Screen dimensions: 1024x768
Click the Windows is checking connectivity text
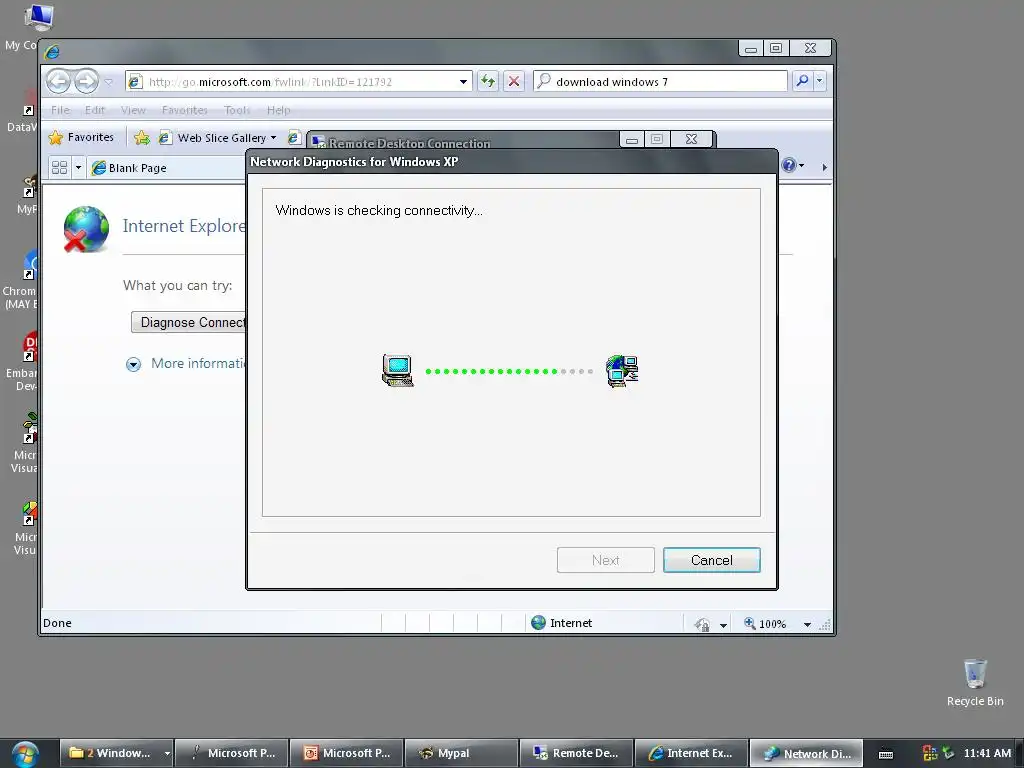tap(379, 210)
